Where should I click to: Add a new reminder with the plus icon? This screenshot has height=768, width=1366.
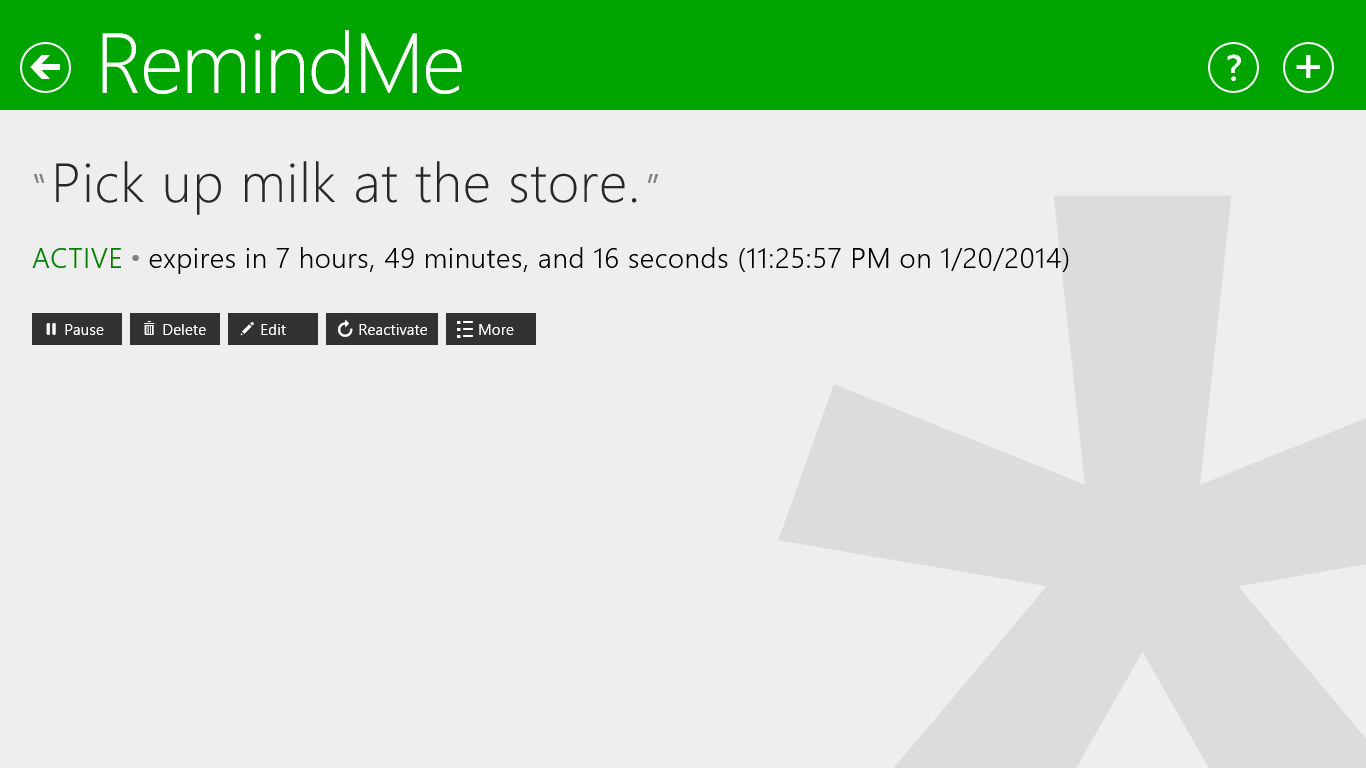[x=1308, y=68]
